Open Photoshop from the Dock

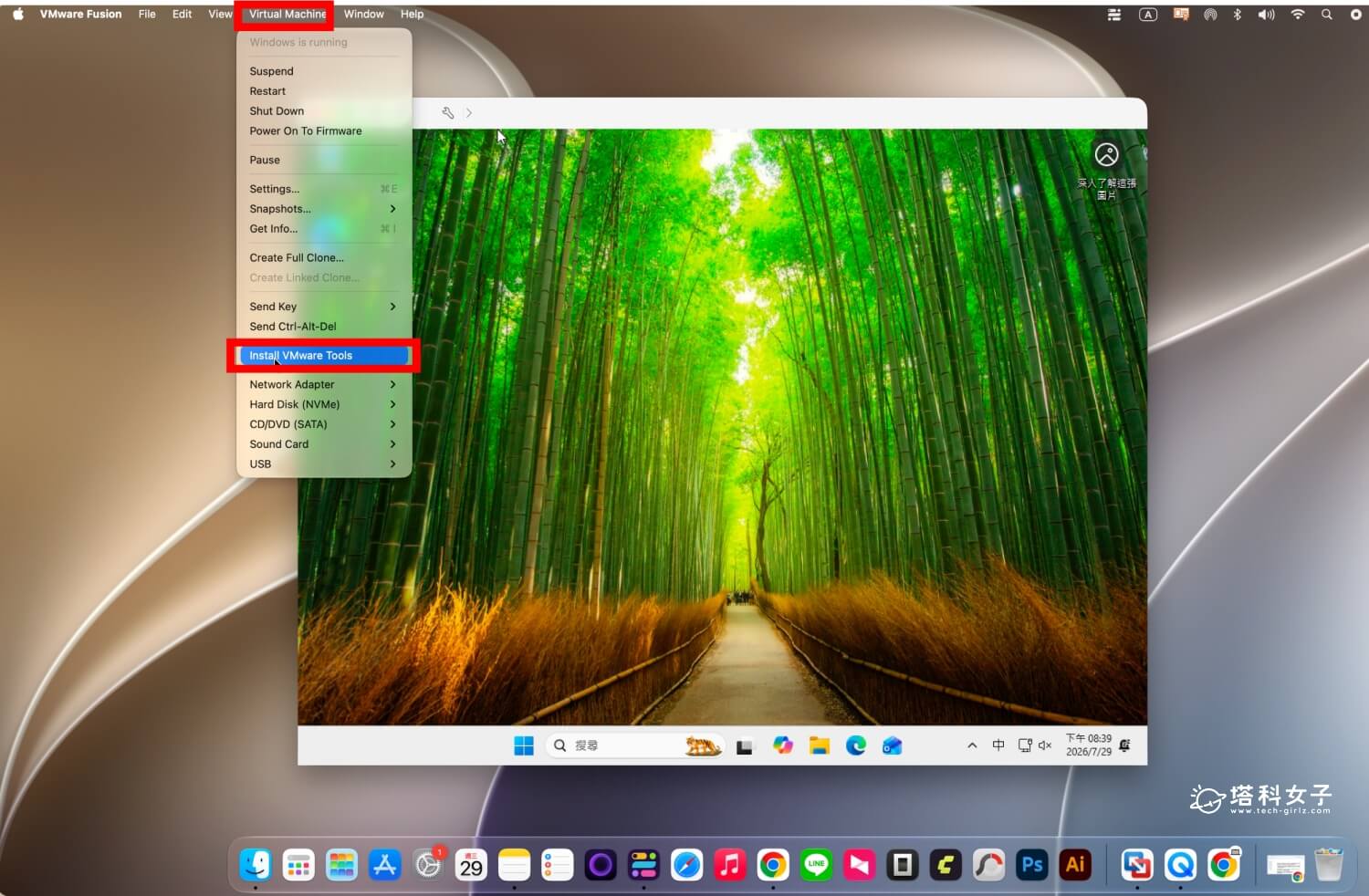pos(1032,864)
